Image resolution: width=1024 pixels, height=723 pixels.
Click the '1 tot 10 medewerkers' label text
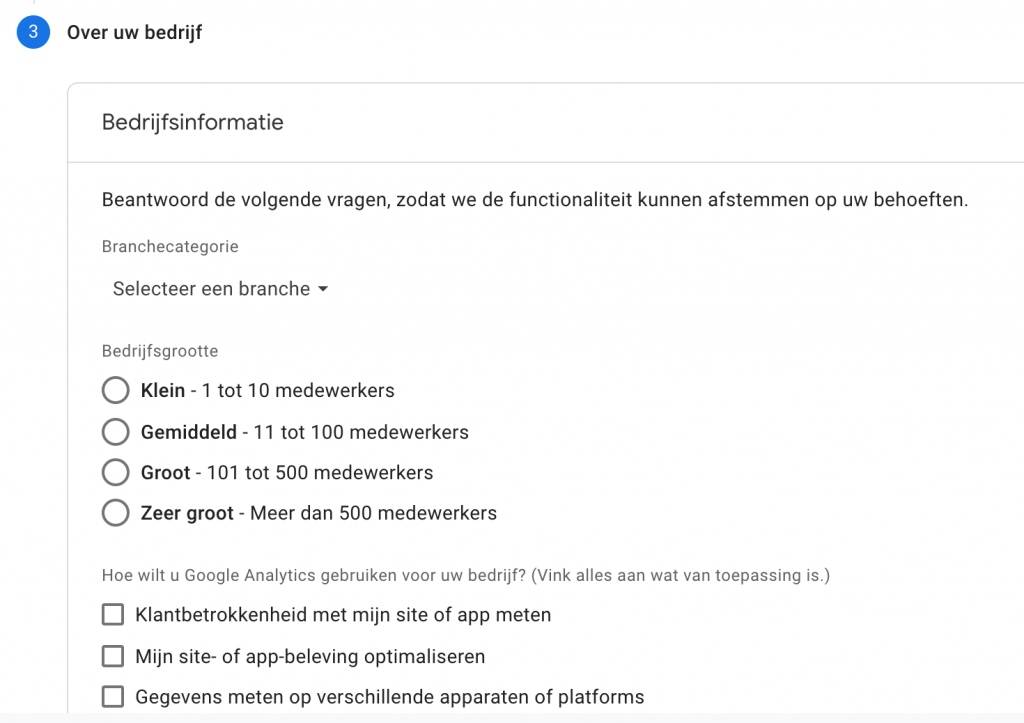(298, 391)
